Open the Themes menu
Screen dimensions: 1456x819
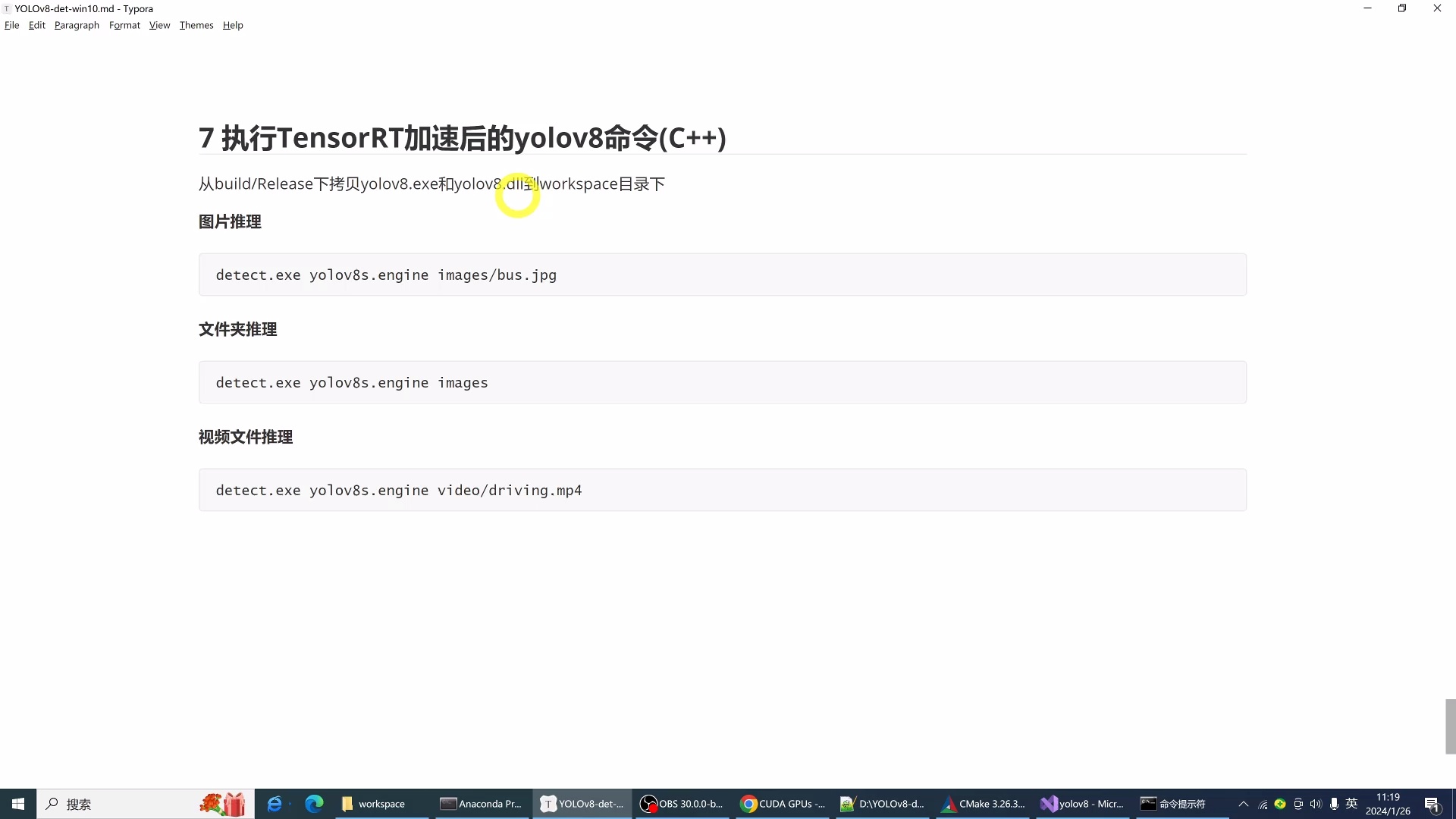click(196, 25)
